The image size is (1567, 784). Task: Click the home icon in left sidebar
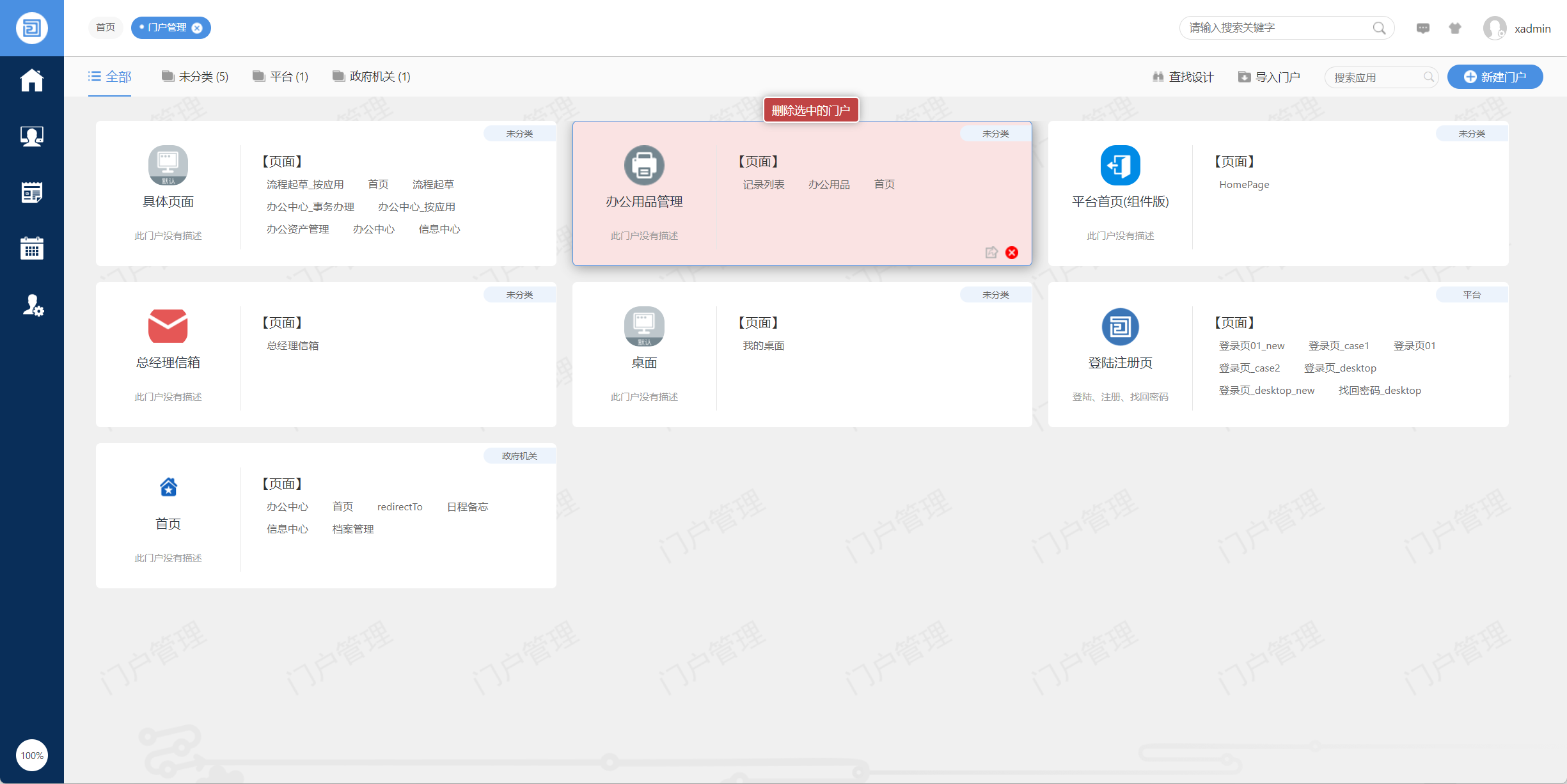(x=31, y=81)
